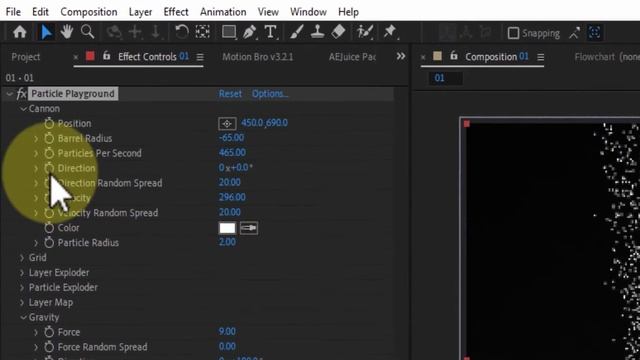640x360 pixels.
Task: Click the Home icon in toolbar
Action: (19, 32)
